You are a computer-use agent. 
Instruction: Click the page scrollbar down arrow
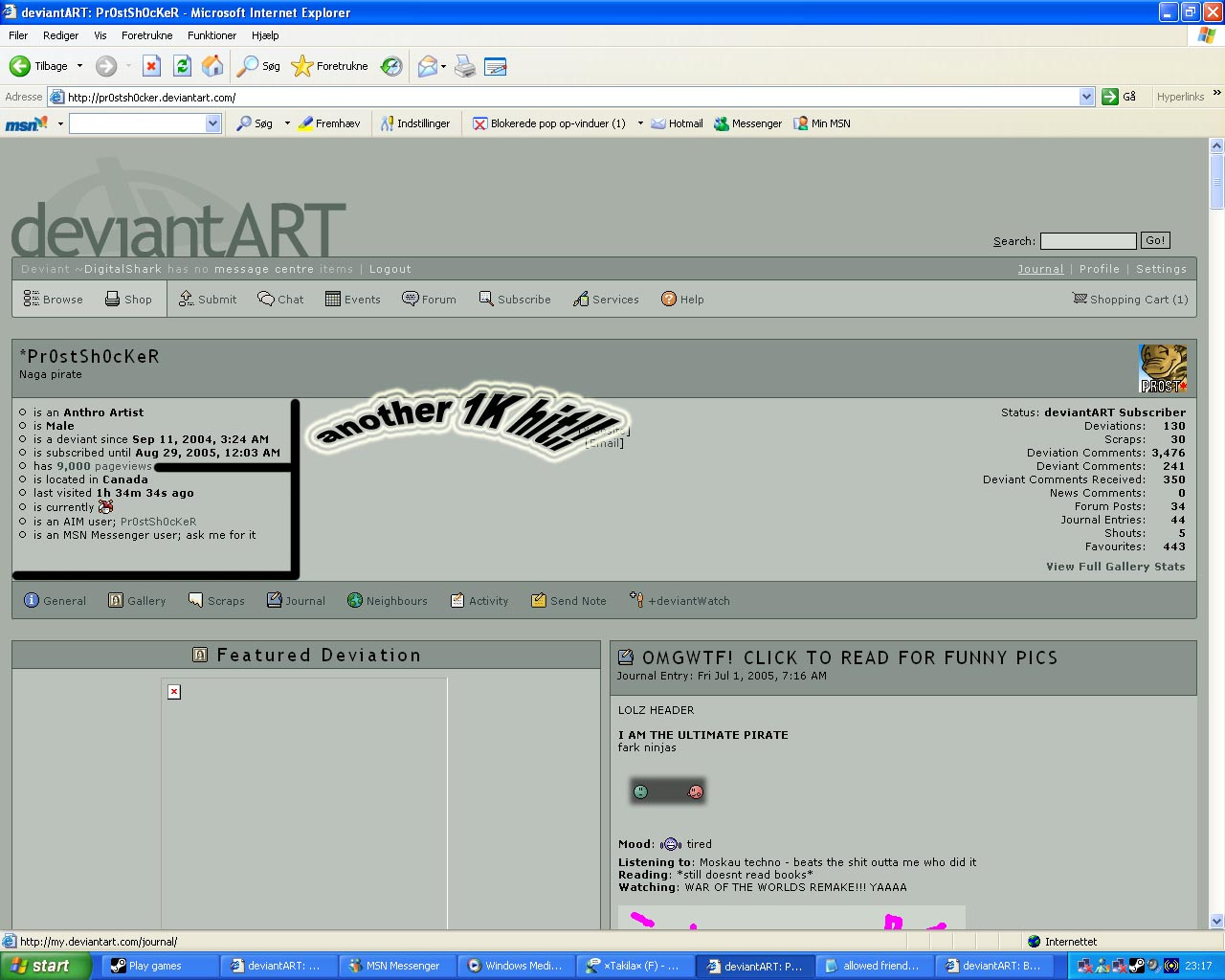[x=1216, y=921]
